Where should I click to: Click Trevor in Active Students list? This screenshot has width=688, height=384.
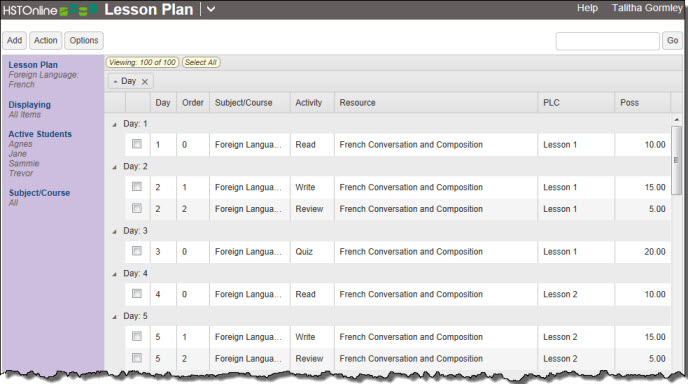(21, 173)
